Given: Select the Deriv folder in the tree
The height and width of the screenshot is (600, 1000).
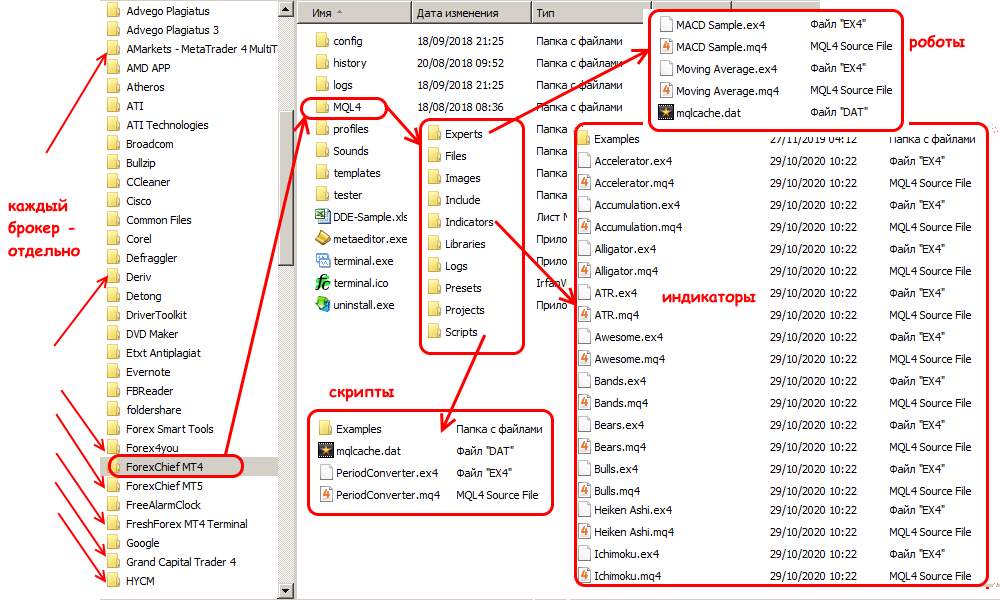Looking at the screenshot, I should click(138, 277).
